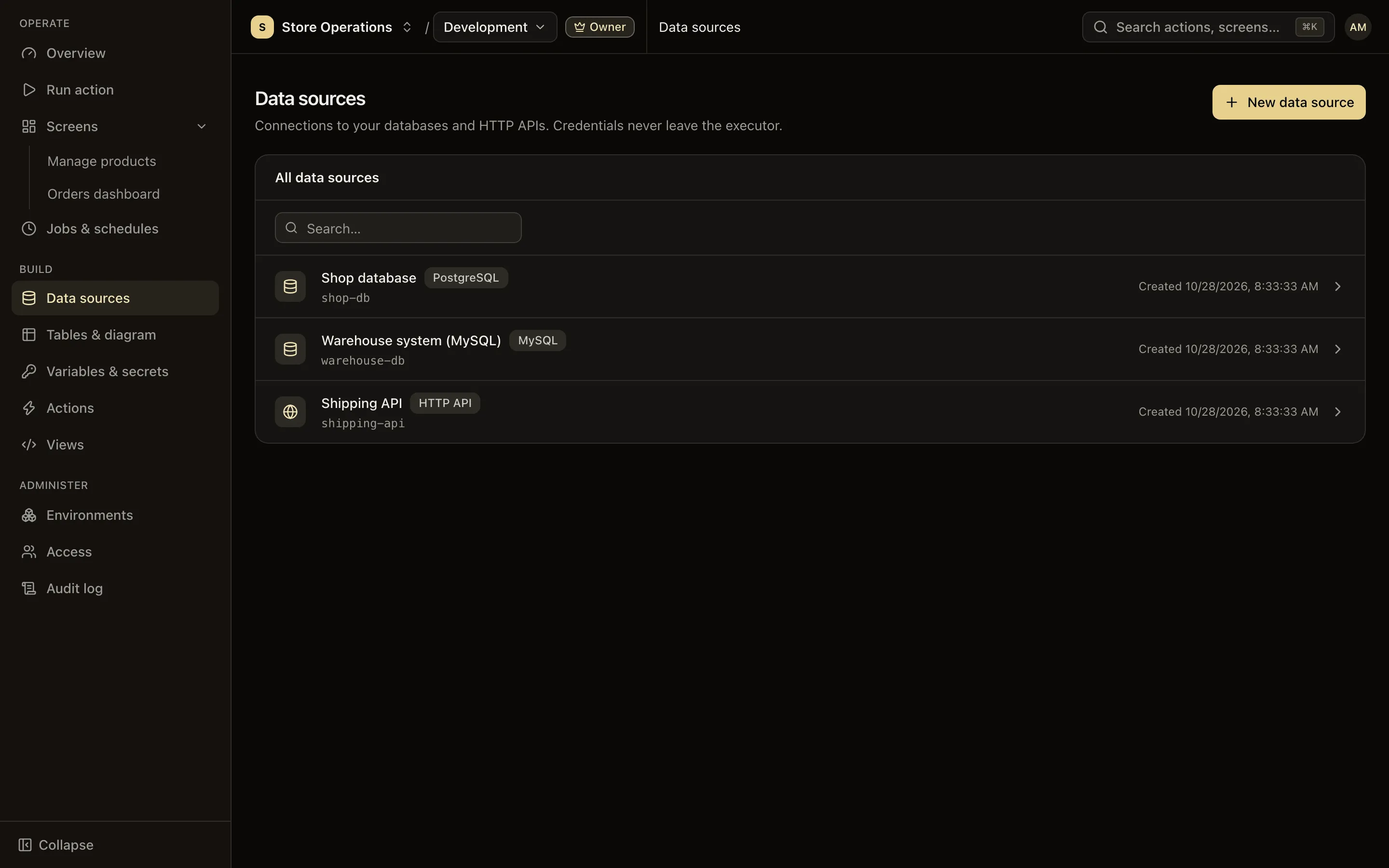The width and height of the screenshot is (1389, 868).
Task: Click the shipping-api identifier text
Action: (x=363, y=423)
